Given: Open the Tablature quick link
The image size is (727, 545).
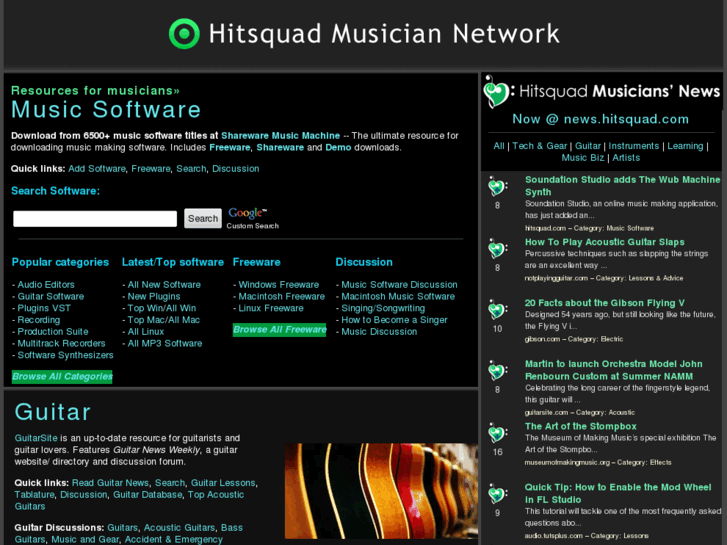Looking at the screenshot, I should click(x=34, y=495).
